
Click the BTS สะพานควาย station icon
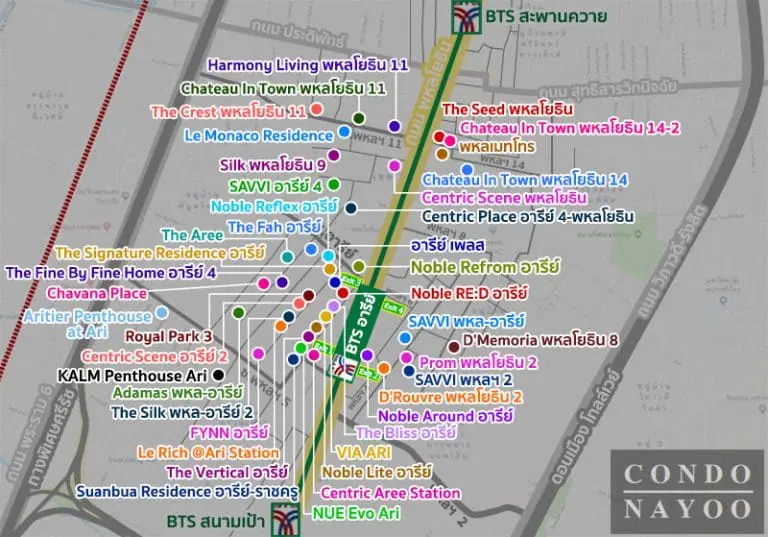pyautogui.click(x=466, y=17)
